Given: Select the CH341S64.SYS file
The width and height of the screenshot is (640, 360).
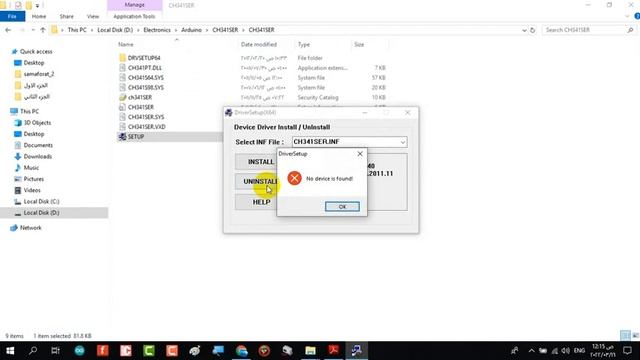Looking at the screenshot, I should (145, 78).
